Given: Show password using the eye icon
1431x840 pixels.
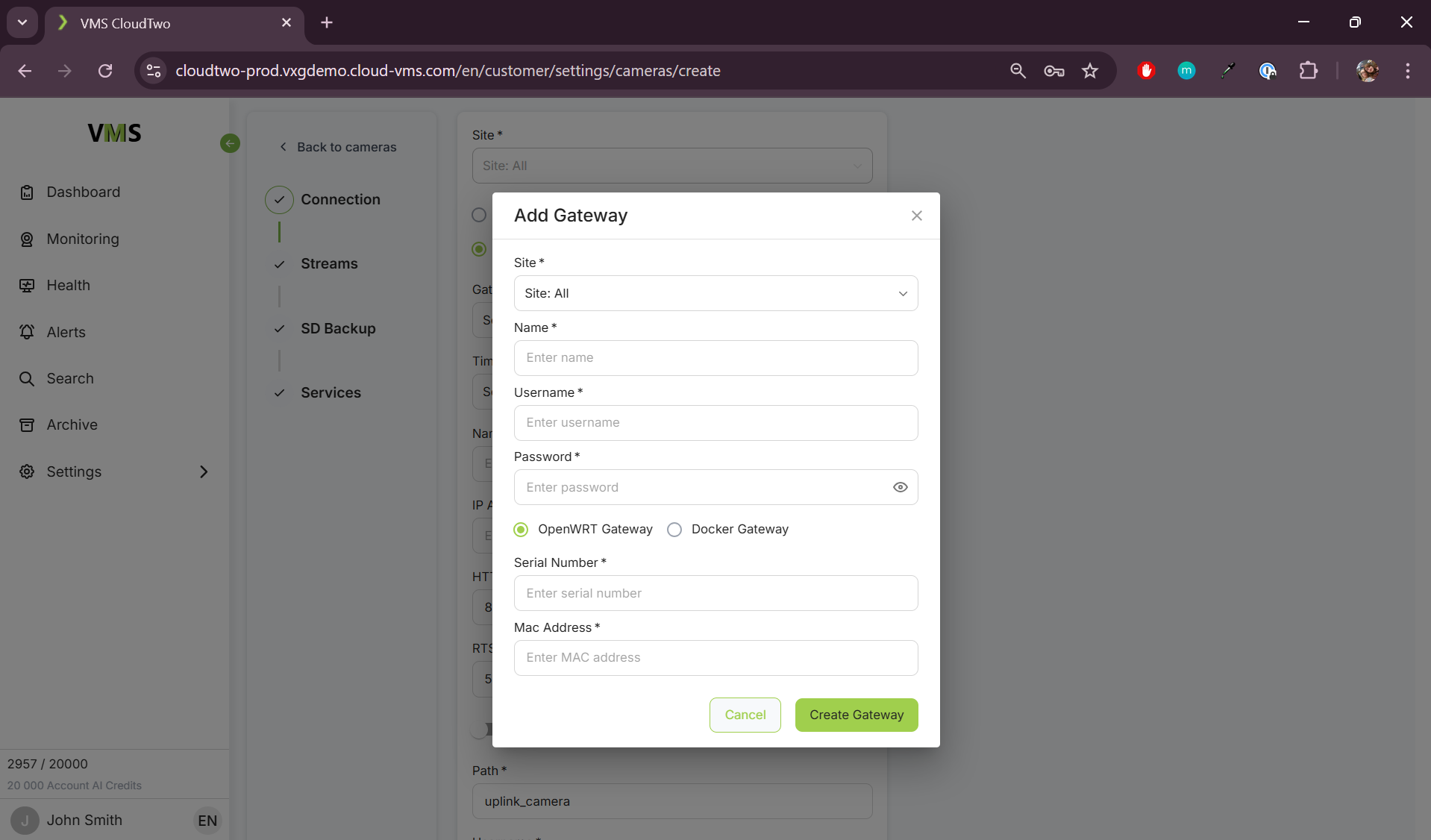Looking at the screenshot, I should 900,487.
